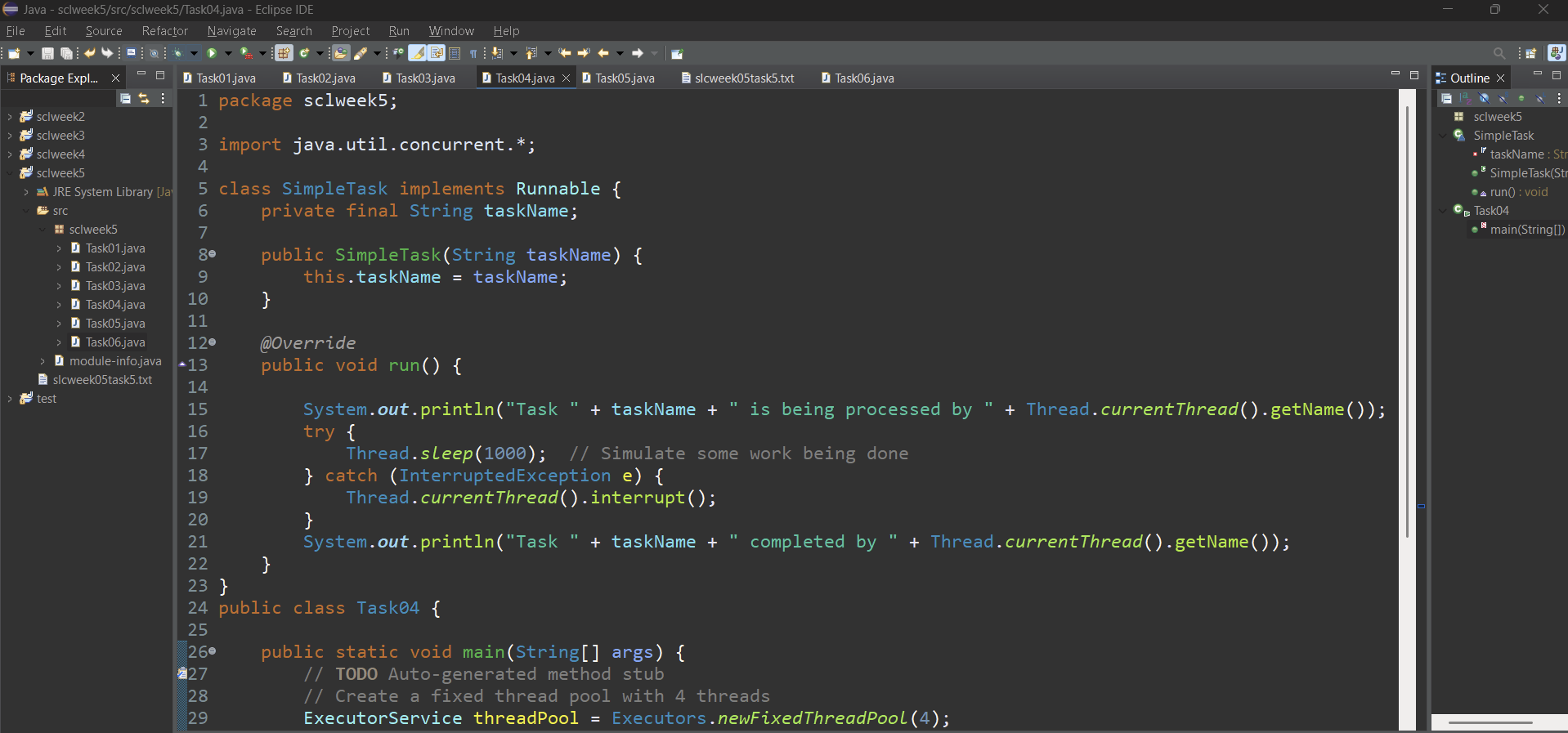Toggle Mark Occurrences highlighter in toolbar
The width and height of the screenshot is (1568, 733).
[x=417, y=54]
